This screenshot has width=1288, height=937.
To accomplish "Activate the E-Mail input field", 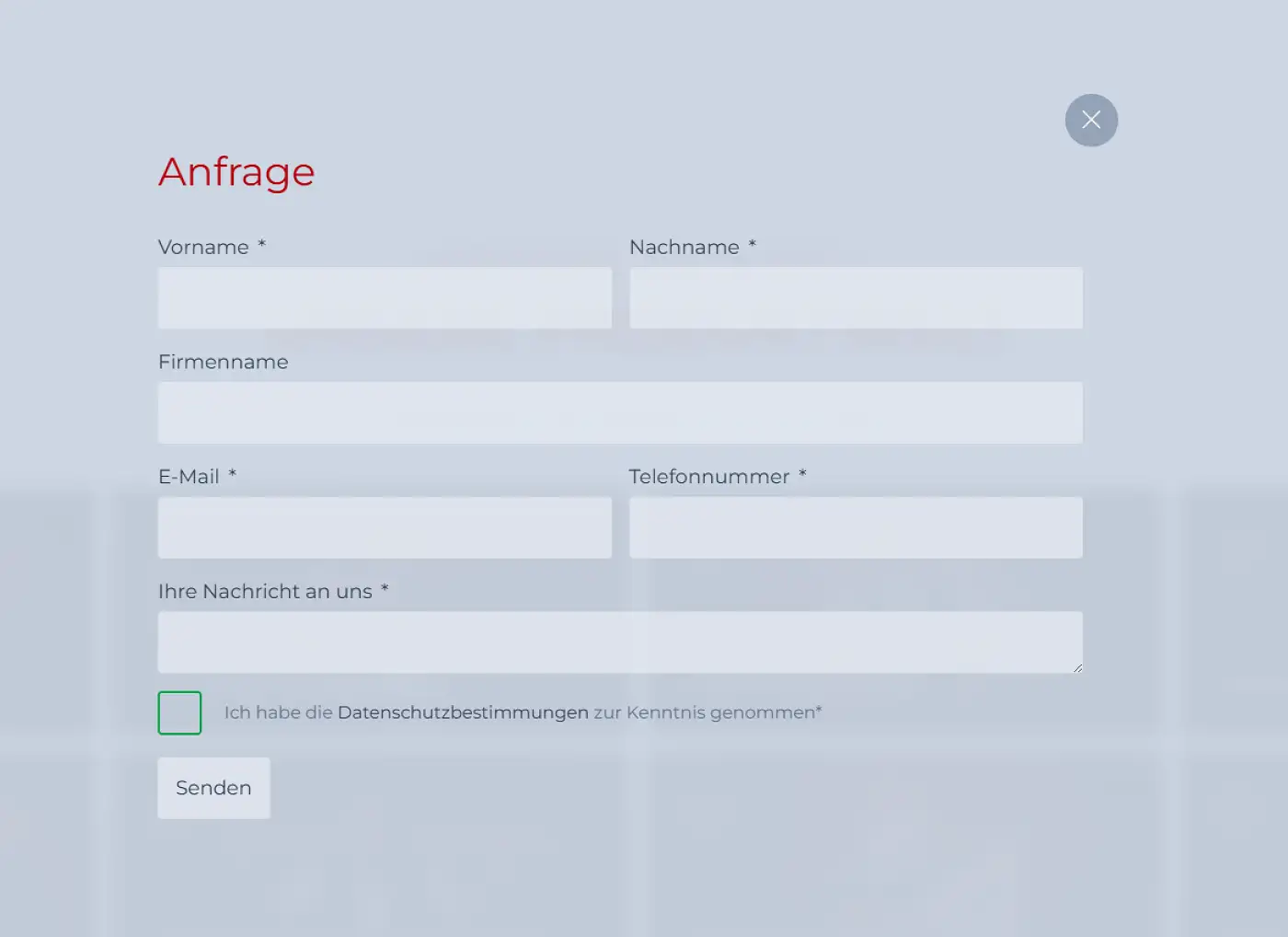I will pos(385,527).
